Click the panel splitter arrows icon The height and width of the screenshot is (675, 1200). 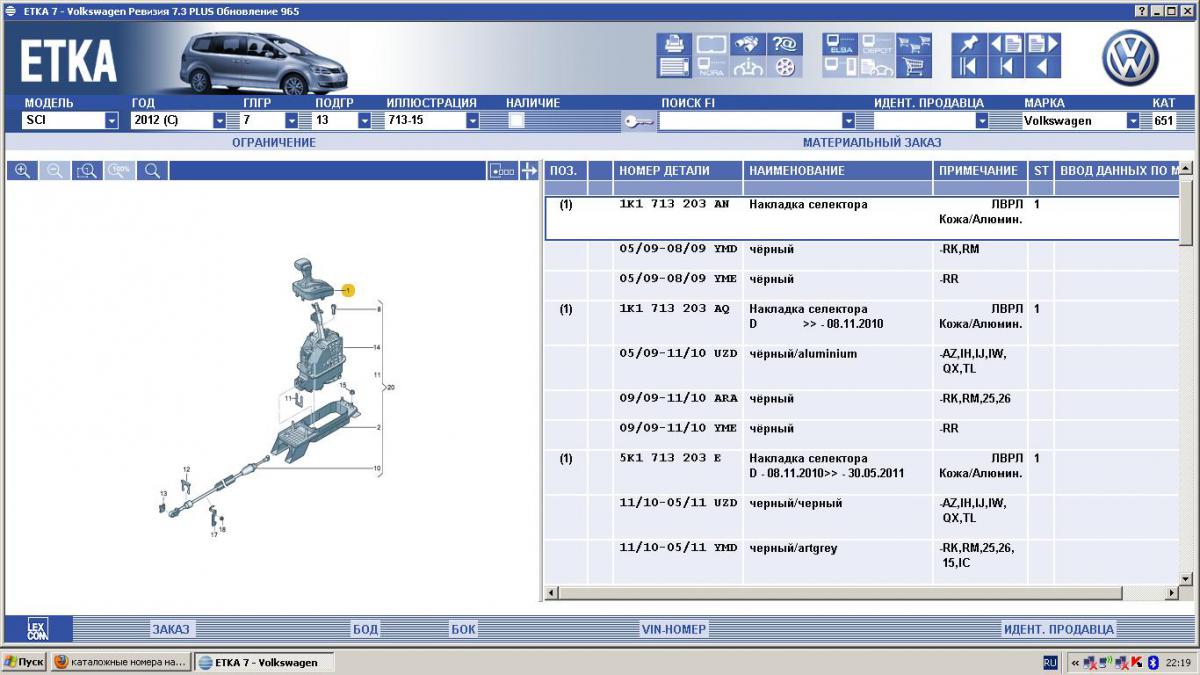(529, 171)
